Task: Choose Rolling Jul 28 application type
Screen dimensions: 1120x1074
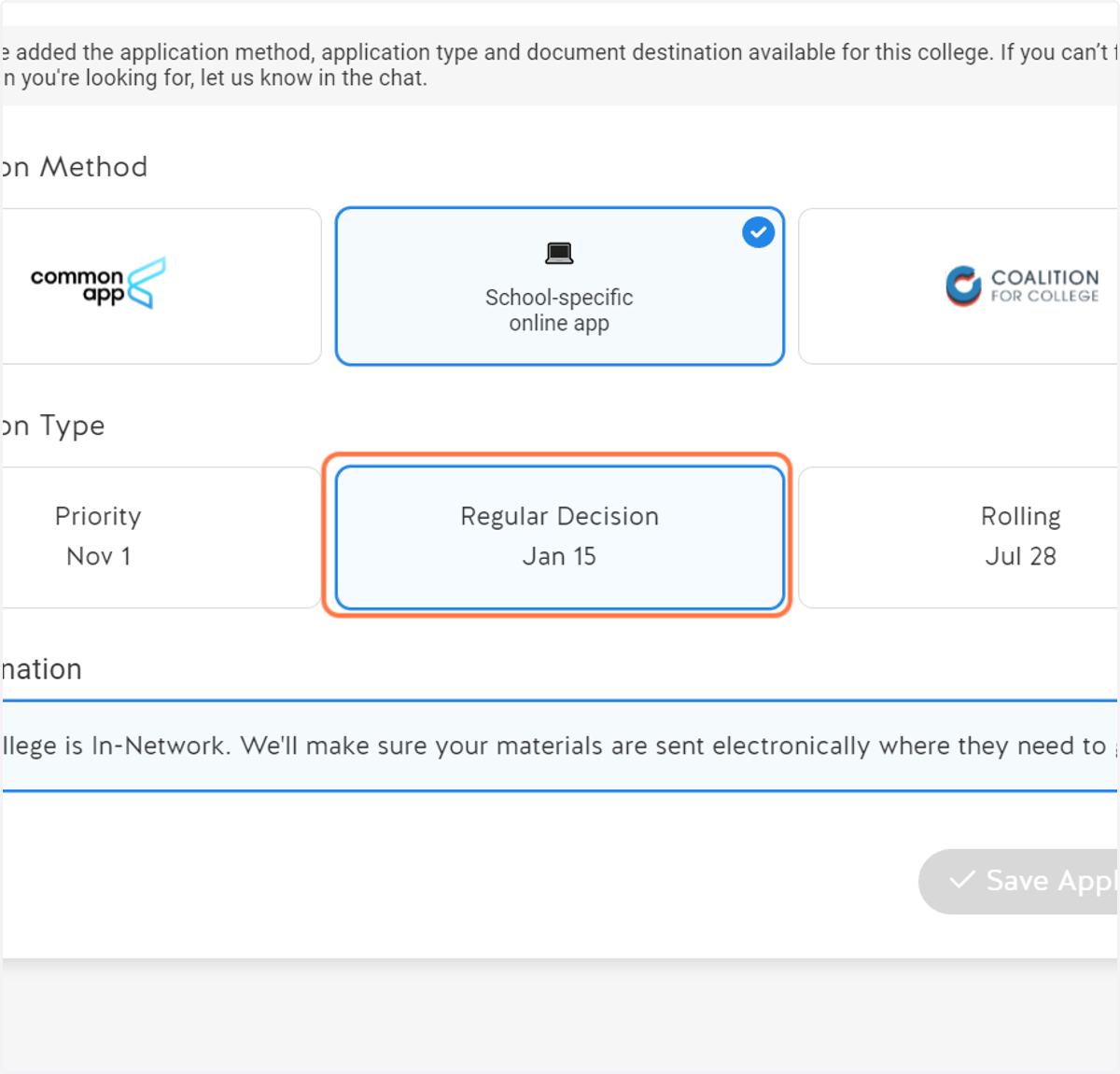Action: coord(959,537)
